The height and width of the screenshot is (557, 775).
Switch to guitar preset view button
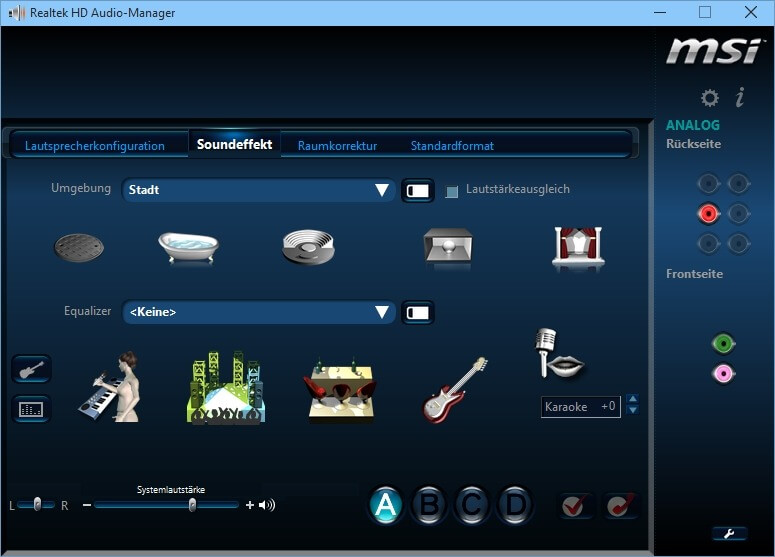click(x=31, y=369)
